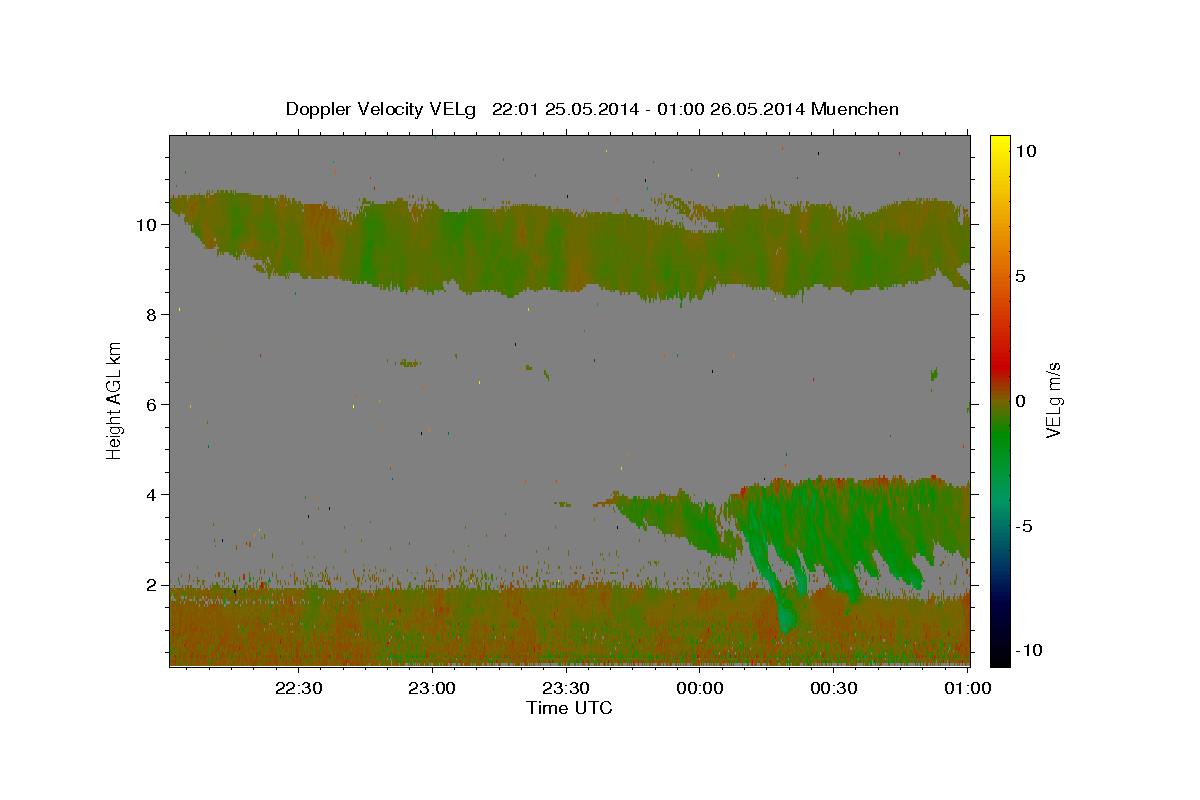Click the colorbar tick label '-5'
This screenshot has height=800, width=1200.
[1023, 526]
